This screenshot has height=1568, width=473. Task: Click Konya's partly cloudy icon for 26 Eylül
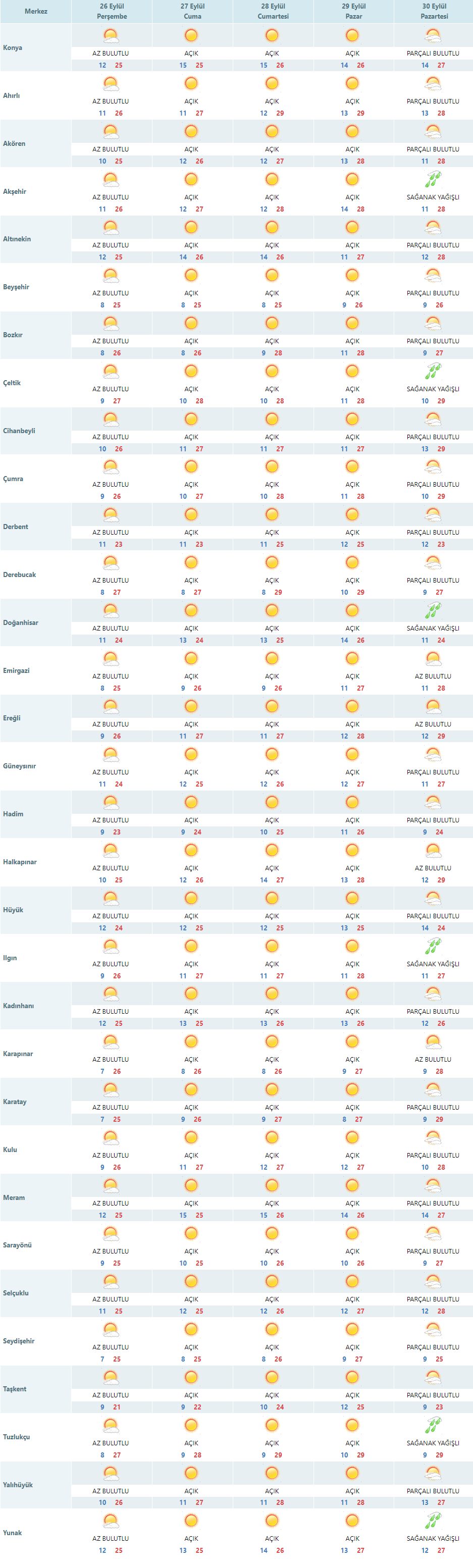coord(111,36)
